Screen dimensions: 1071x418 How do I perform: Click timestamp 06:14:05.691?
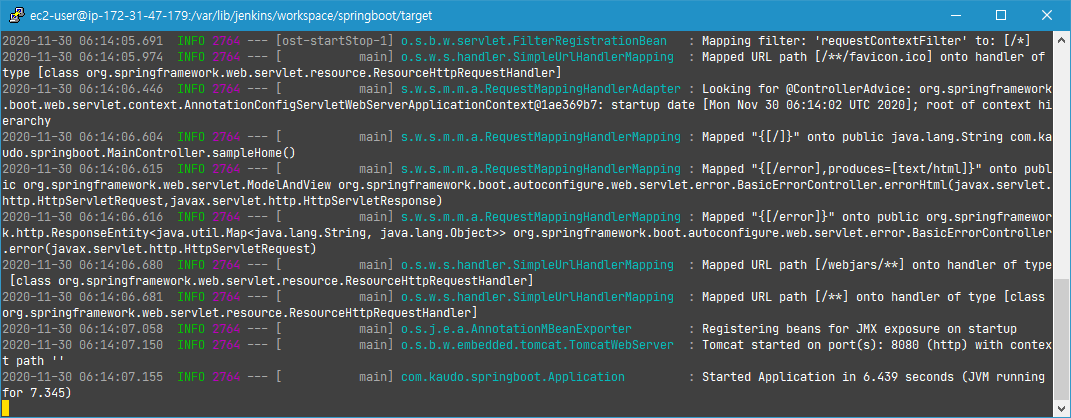pos(123,40)
